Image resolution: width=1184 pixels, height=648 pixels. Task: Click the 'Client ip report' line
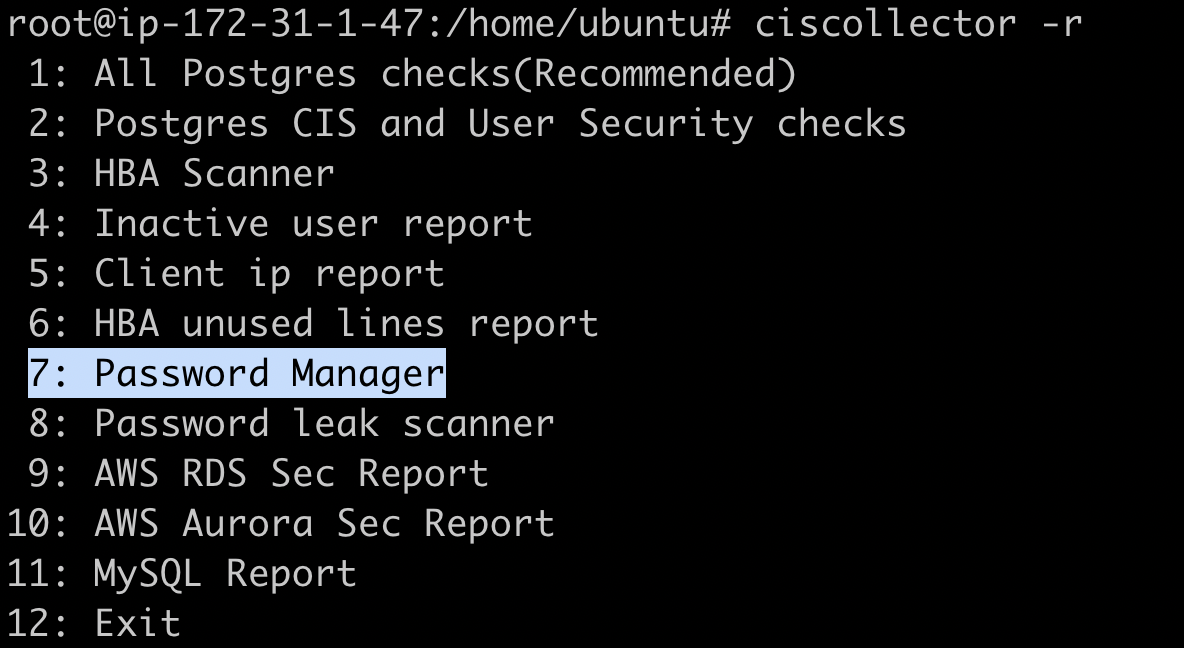click(x=269, y=273)
